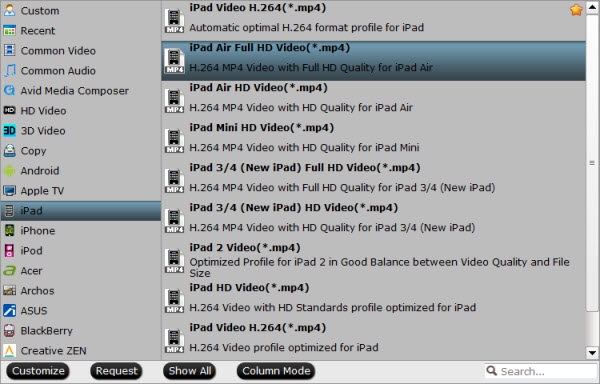Image resolution: width=600 pixels, height=384 pixels.
Task: Click the Apple TV monitor icon
Action: [x=9, y=190]
